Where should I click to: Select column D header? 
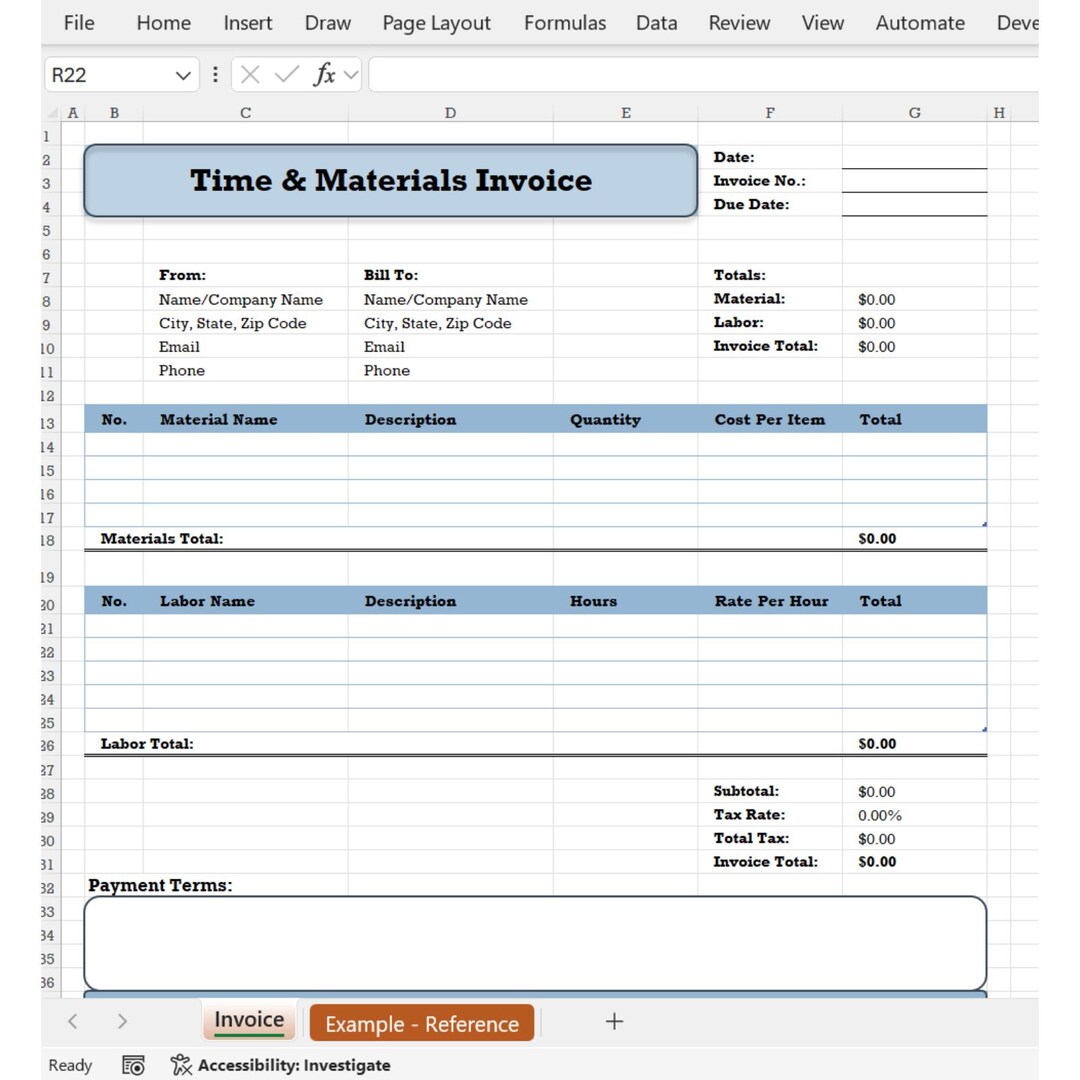(450, 113)
